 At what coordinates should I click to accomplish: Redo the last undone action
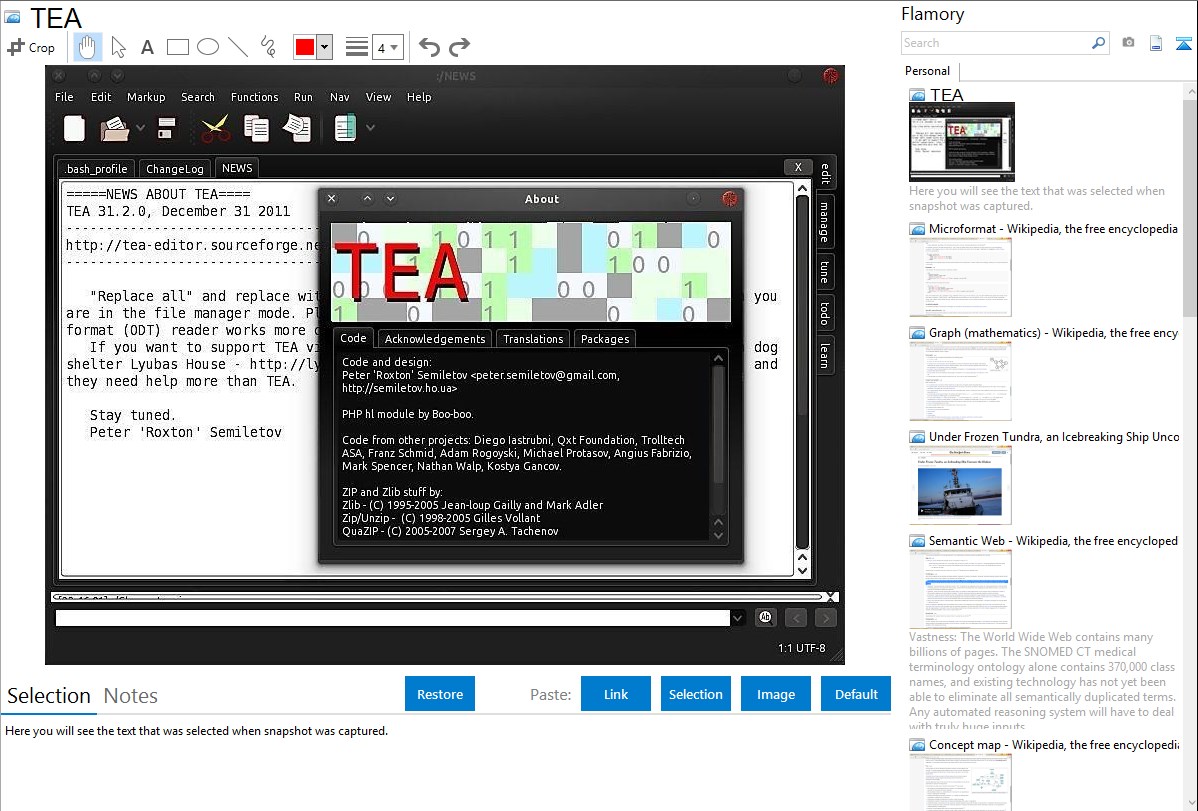click(459, 47)
